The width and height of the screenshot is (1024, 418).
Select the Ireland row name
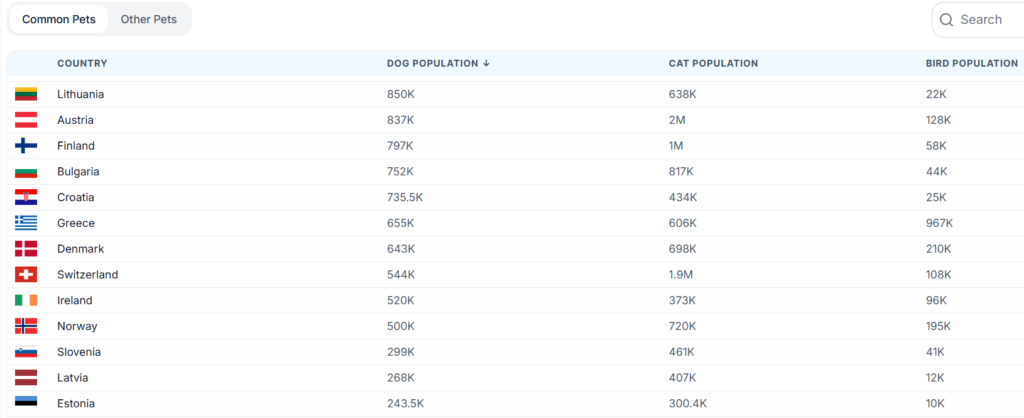point(75,300)
